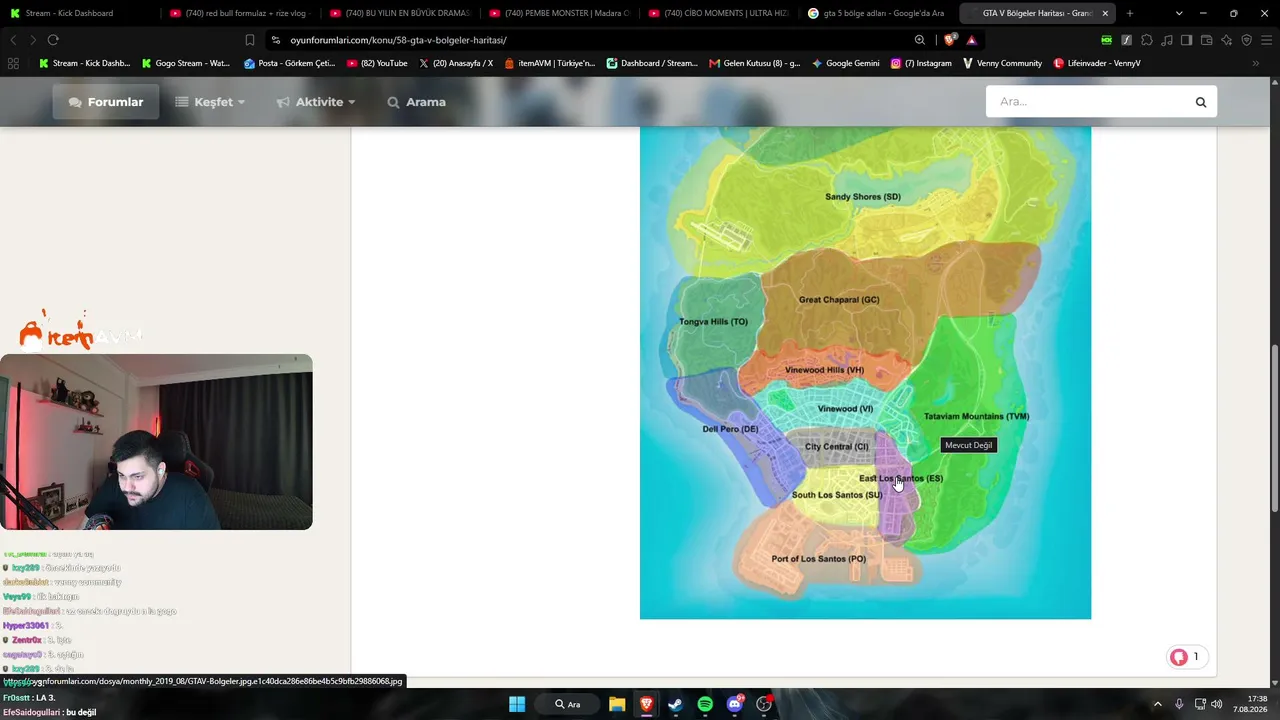The image size is (1280, 720).
Task: Expand the Keşfet dropdown menu
Action: coord(210,102)
